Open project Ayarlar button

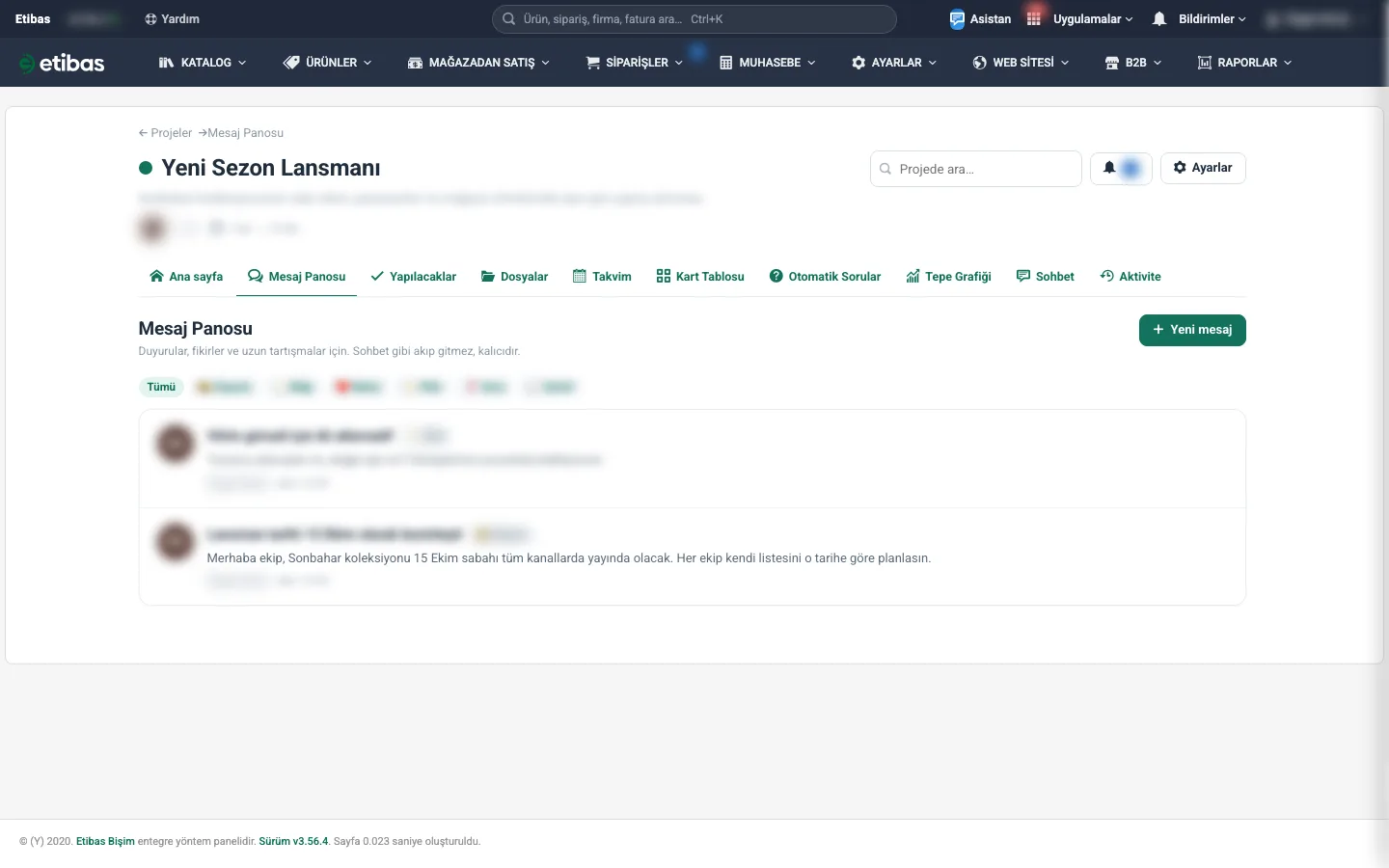(x=1203, y=168)
